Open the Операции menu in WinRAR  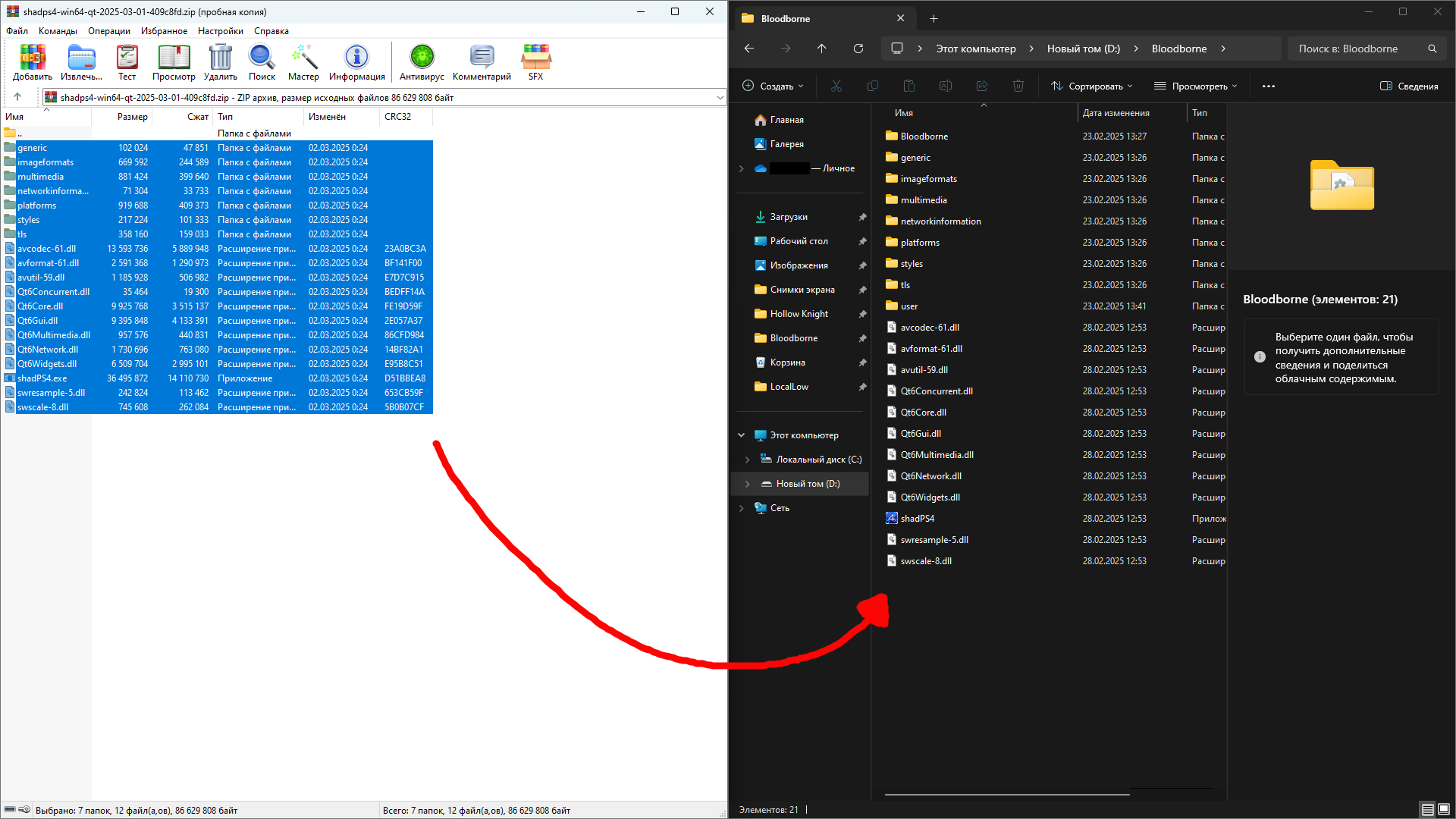[x=109, y=31]
